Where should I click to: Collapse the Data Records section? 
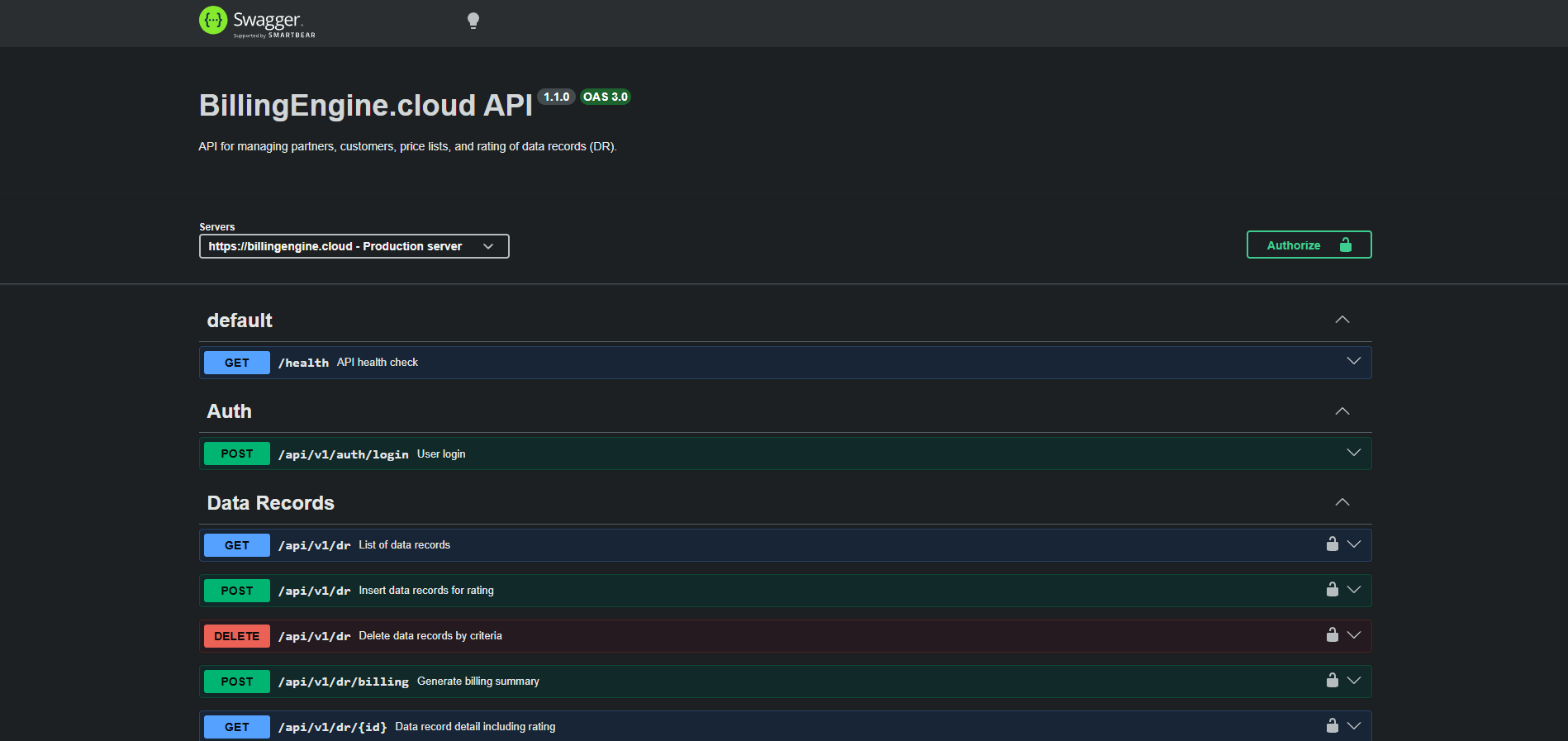click(1342, 502)
